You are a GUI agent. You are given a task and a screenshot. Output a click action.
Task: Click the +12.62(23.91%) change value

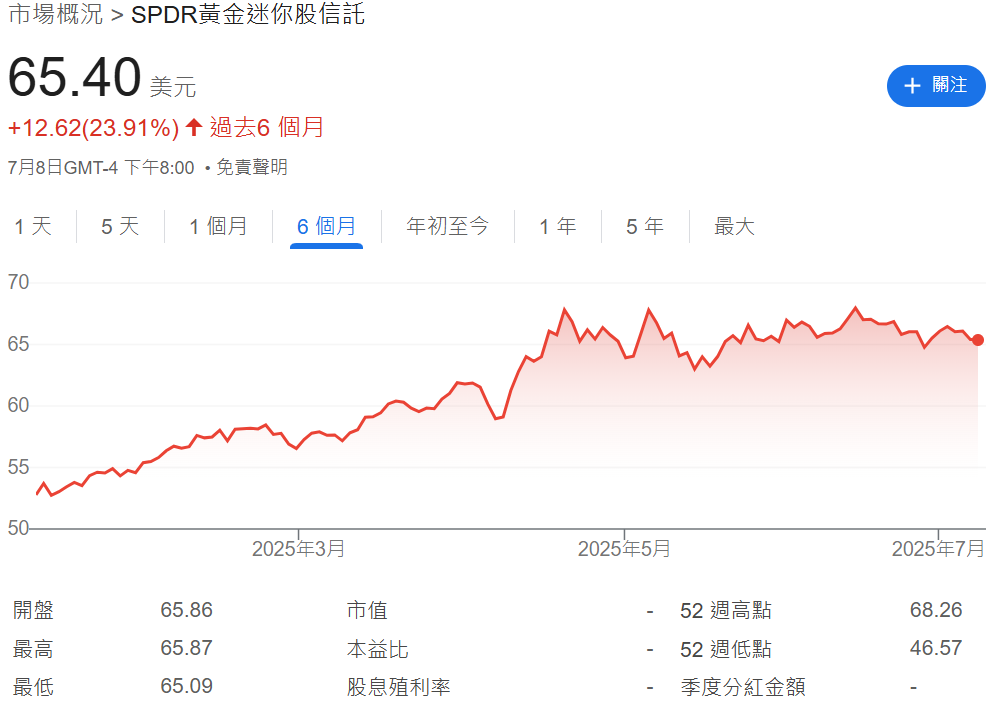point(93,128)
